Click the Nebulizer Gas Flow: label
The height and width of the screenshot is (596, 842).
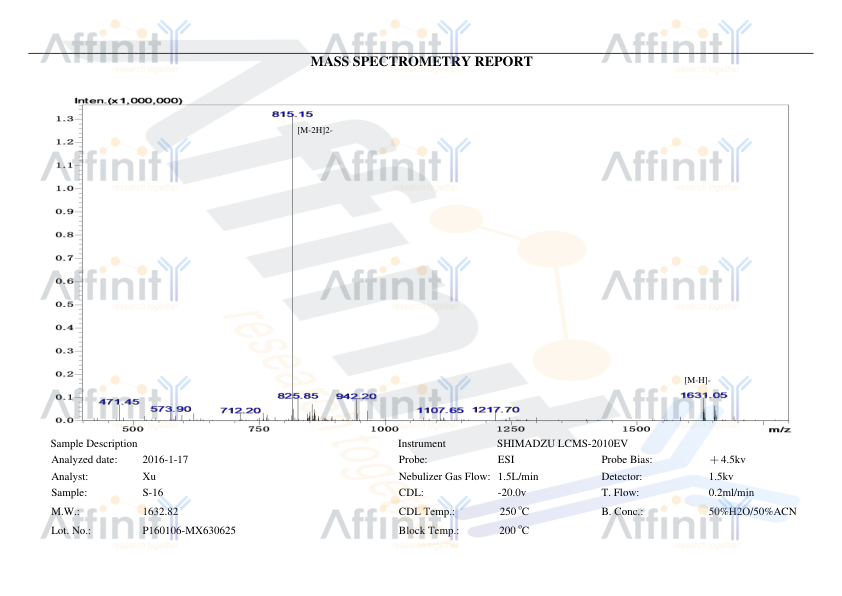point(445,476)
